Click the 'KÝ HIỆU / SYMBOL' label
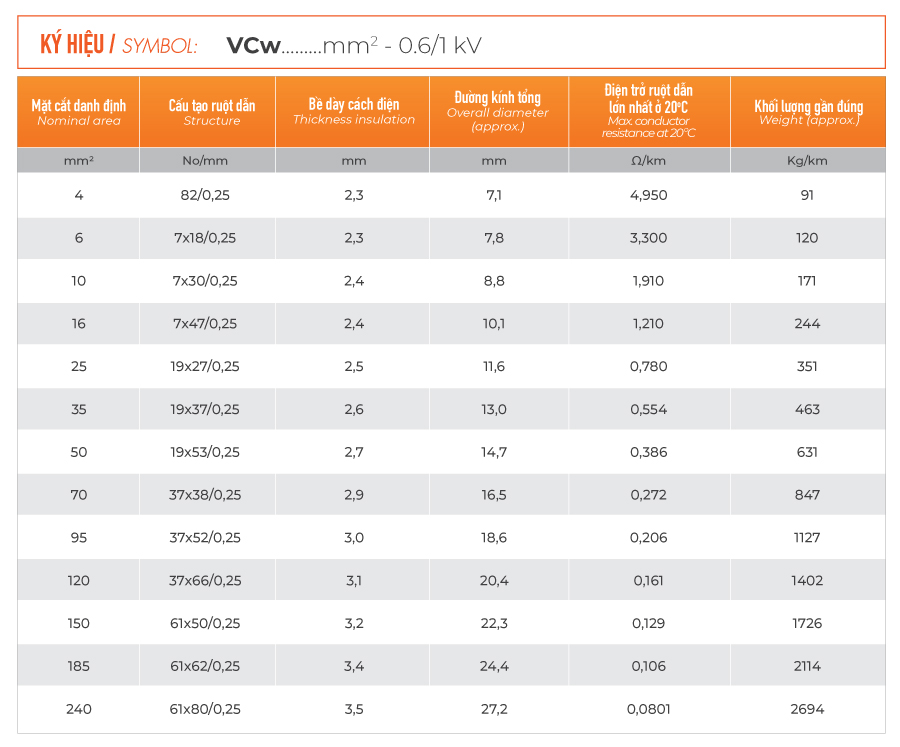Image resolution: width=900 pixels, height=747 pixels. click(x=117, y=44)
